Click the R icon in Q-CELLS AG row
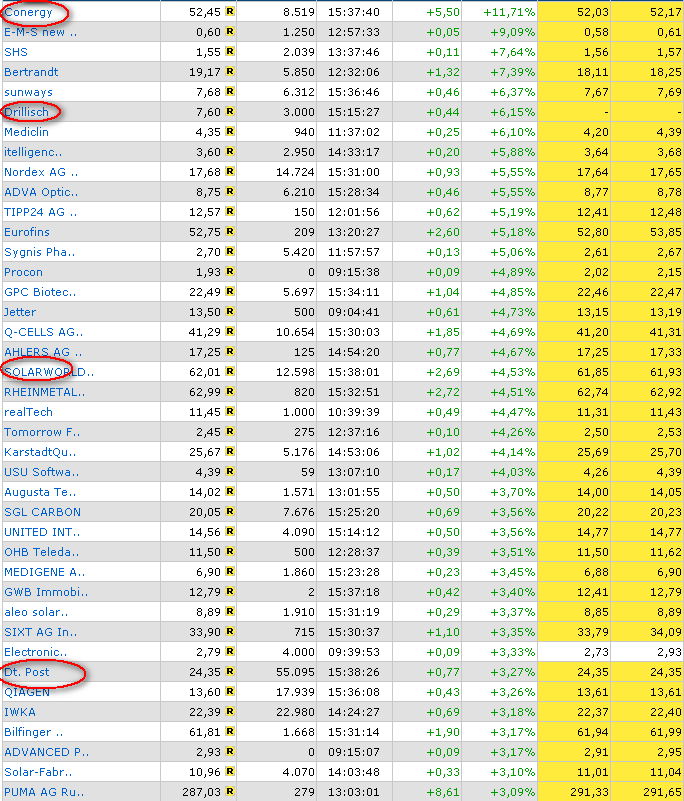The height and width of the screenshot is (801, 684). [230, 332]
